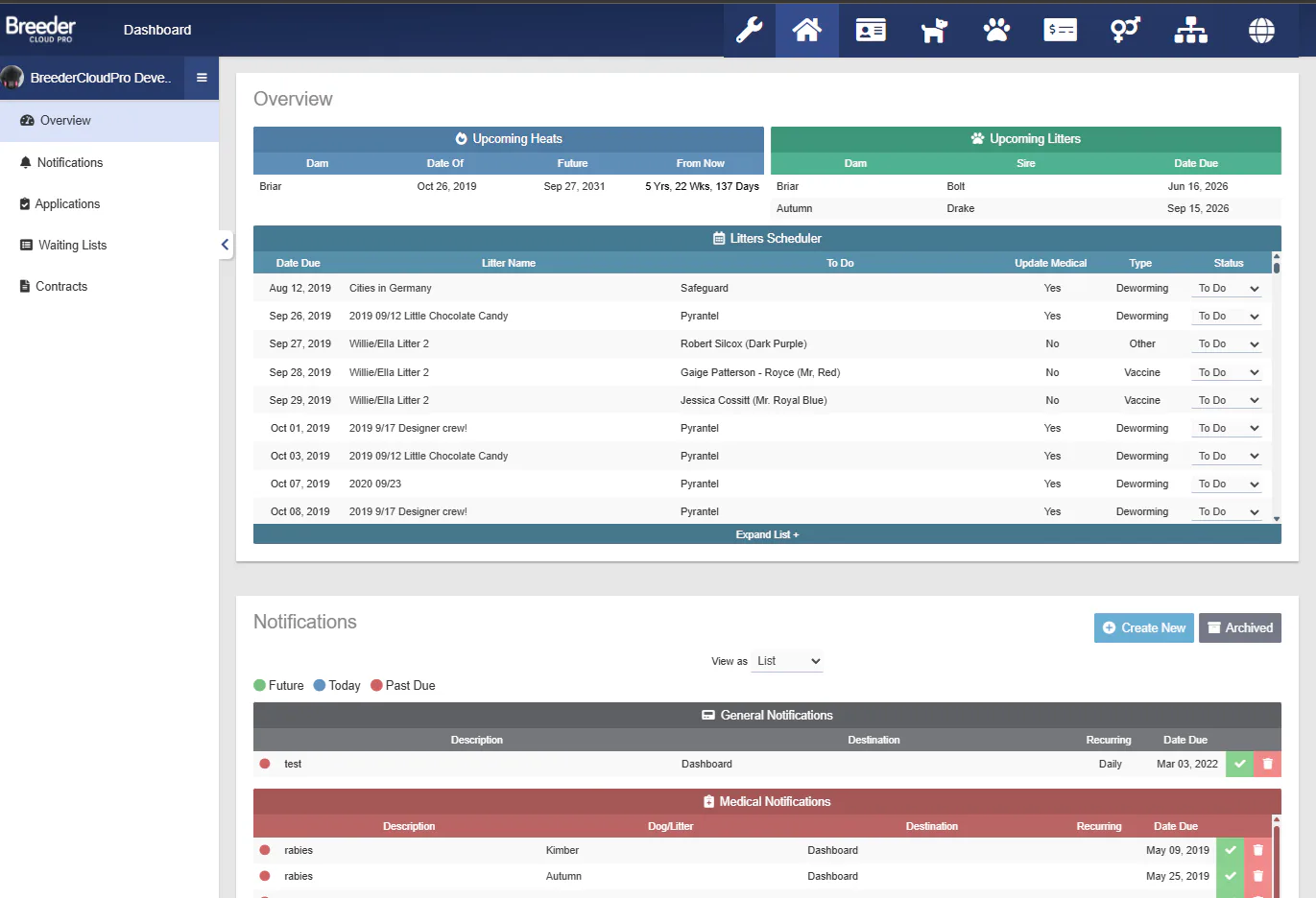Open status dropdown for Jessica Cossitt row
Screen dimensions: 1316x898
[x=1228, y=400]
